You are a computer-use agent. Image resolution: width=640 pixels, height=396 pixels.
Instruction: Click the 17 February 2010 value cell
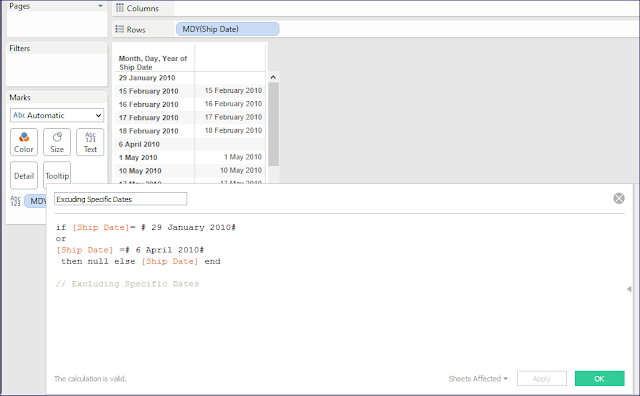(233, 117)
